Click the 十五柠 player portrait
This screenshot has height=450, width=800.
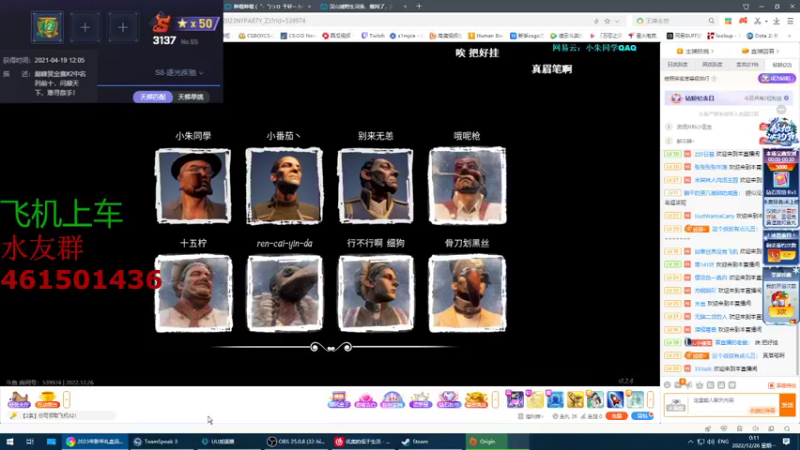pyautogui.click(x=193, y=293)
